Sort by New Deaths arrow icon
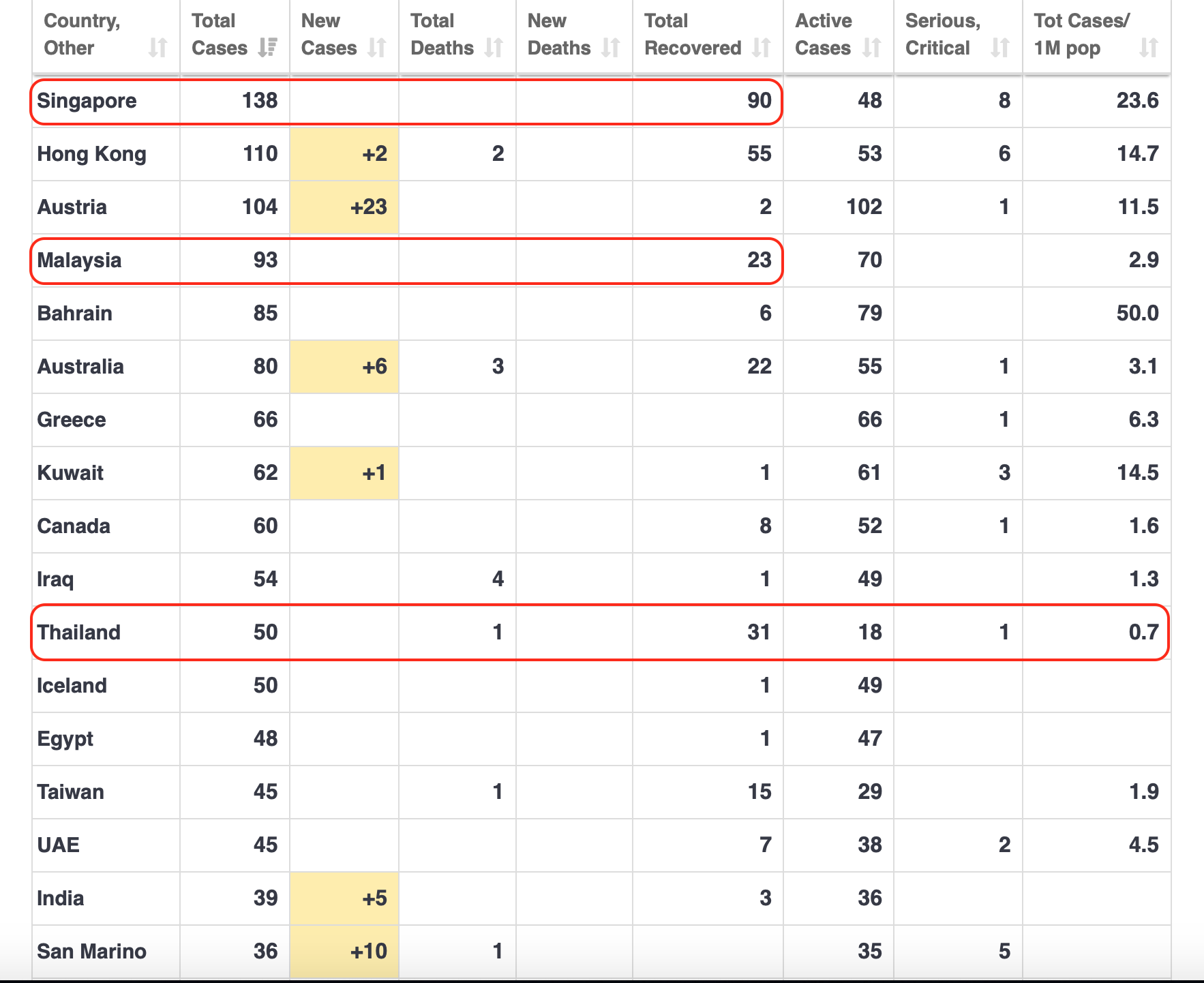The height and width of the screenshot is (983, 1204). point(611,48)
